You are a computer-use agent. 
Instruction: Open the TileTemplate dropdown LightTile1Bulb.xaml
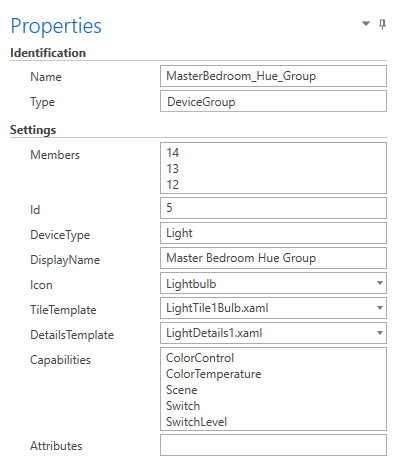(273, 308)
